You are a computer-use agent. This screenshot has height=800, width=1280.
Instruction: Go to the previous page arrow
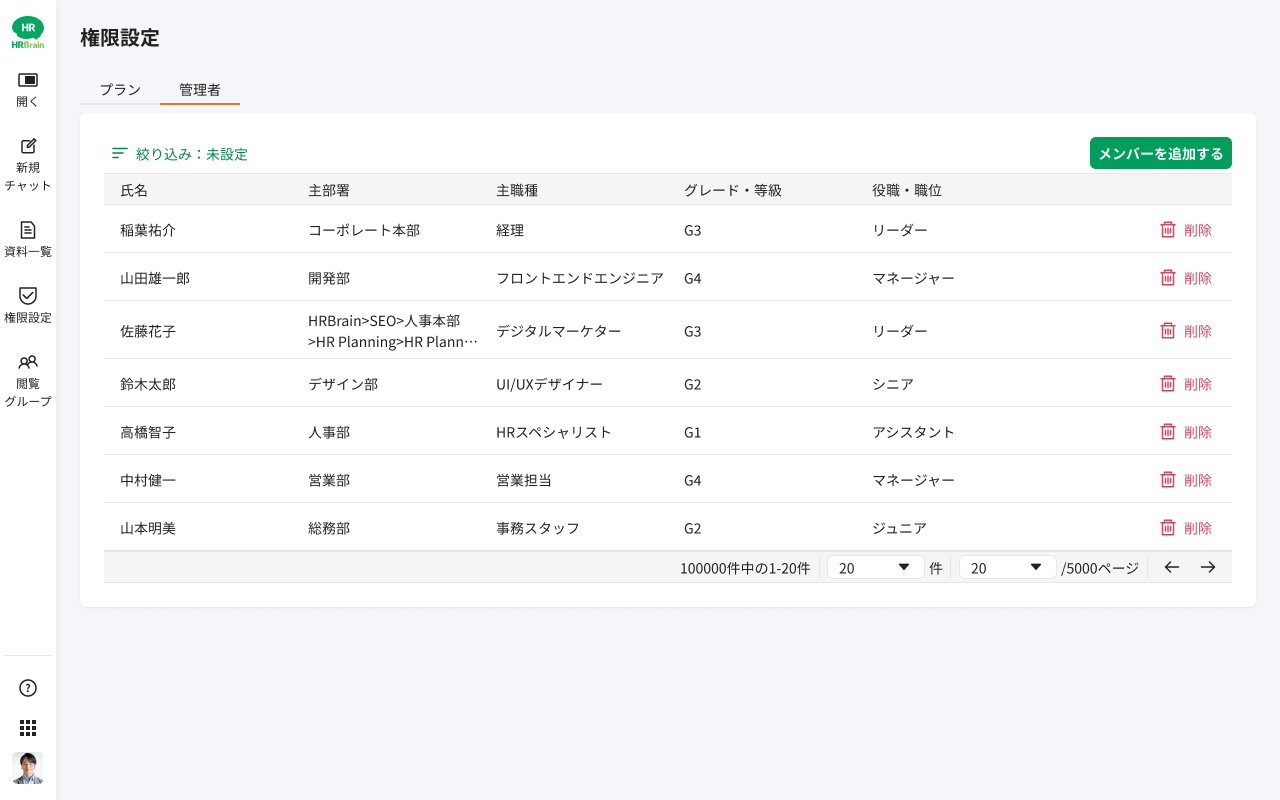[x=1172, y=567]
